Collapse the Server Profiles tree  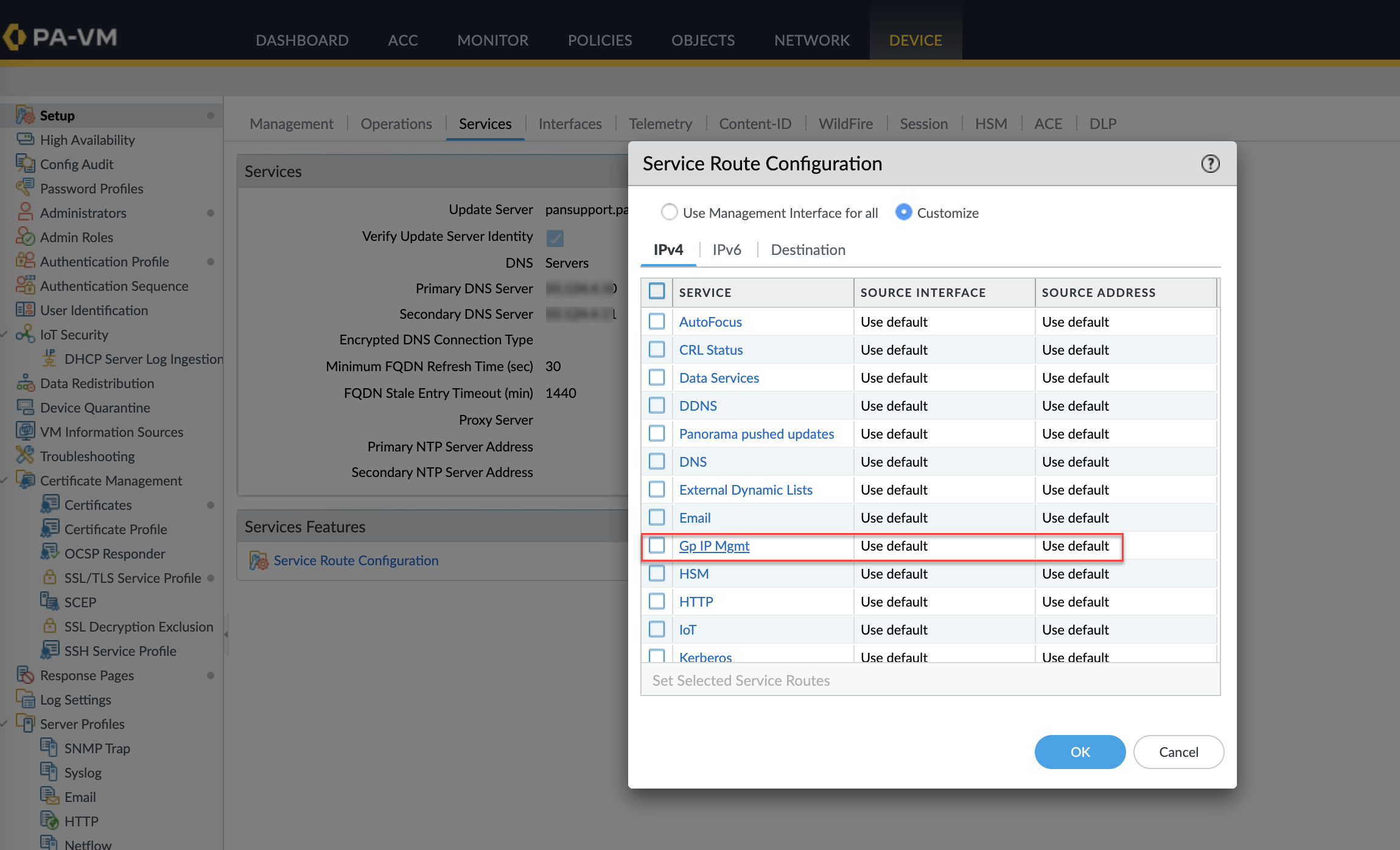click(x=5, y=724)
